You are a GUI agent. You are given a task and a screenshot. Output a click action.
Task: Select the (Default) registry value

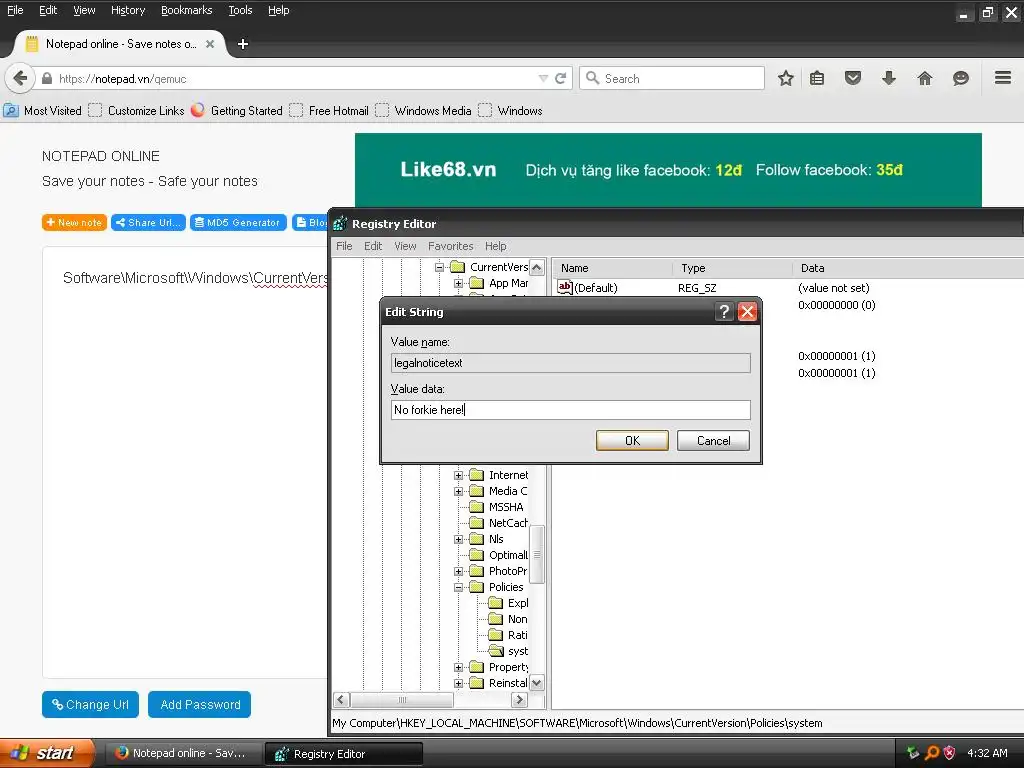(588, 288)
